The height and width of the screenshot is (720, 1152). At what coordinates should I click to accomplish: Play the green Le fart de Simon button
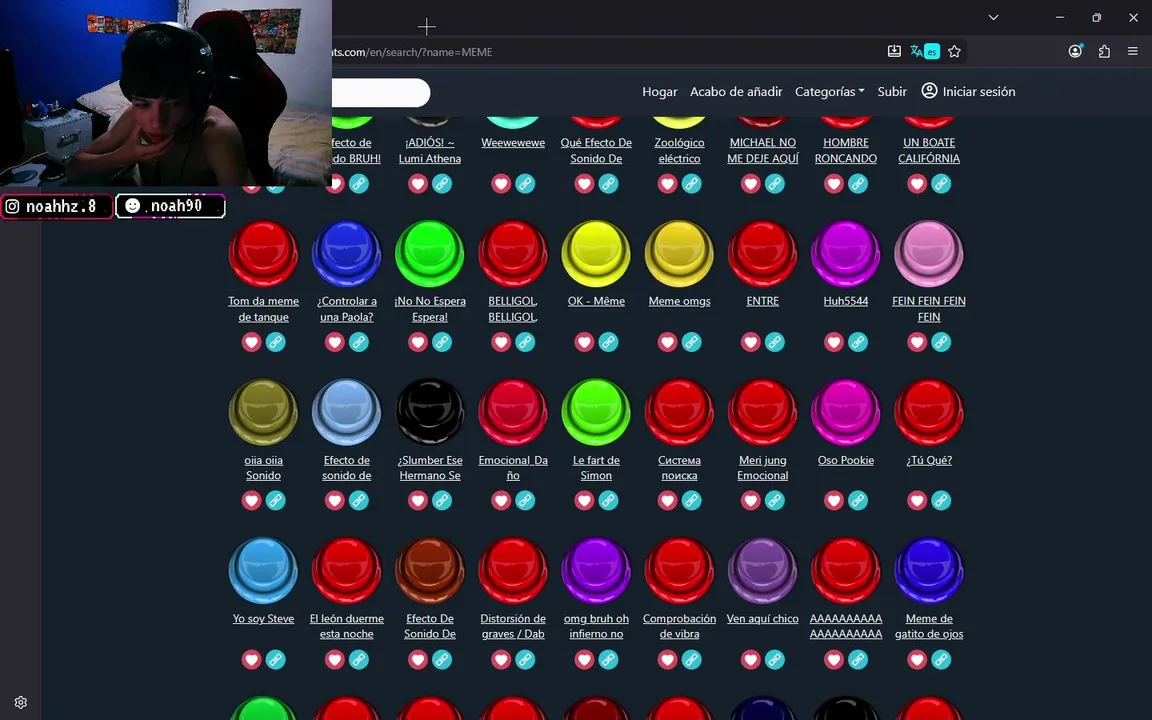click(x=596, y=412)
